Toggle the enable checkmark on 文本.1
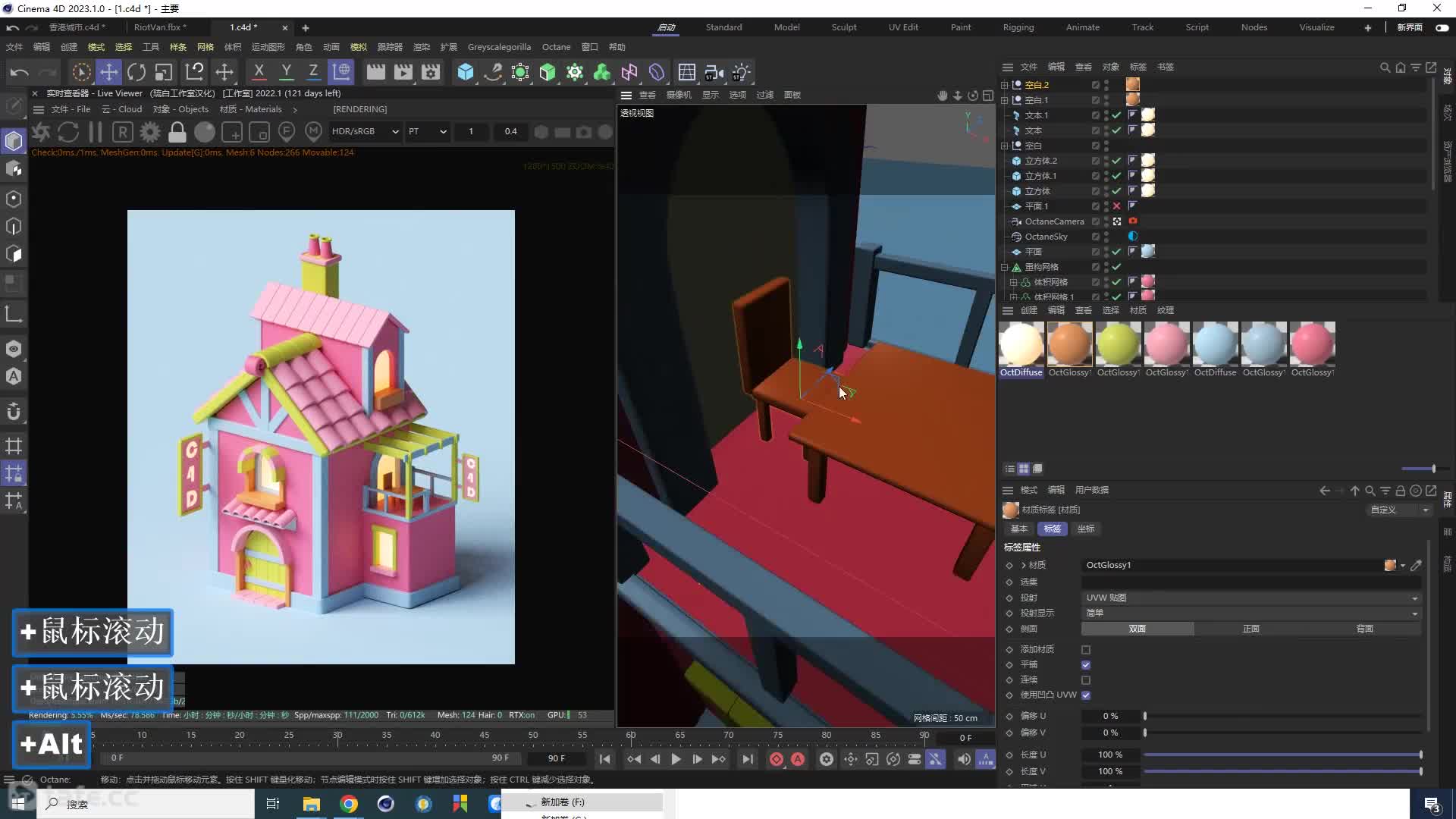The height and width of the screenshot is (819, 1456). [x=1116, y=115]
